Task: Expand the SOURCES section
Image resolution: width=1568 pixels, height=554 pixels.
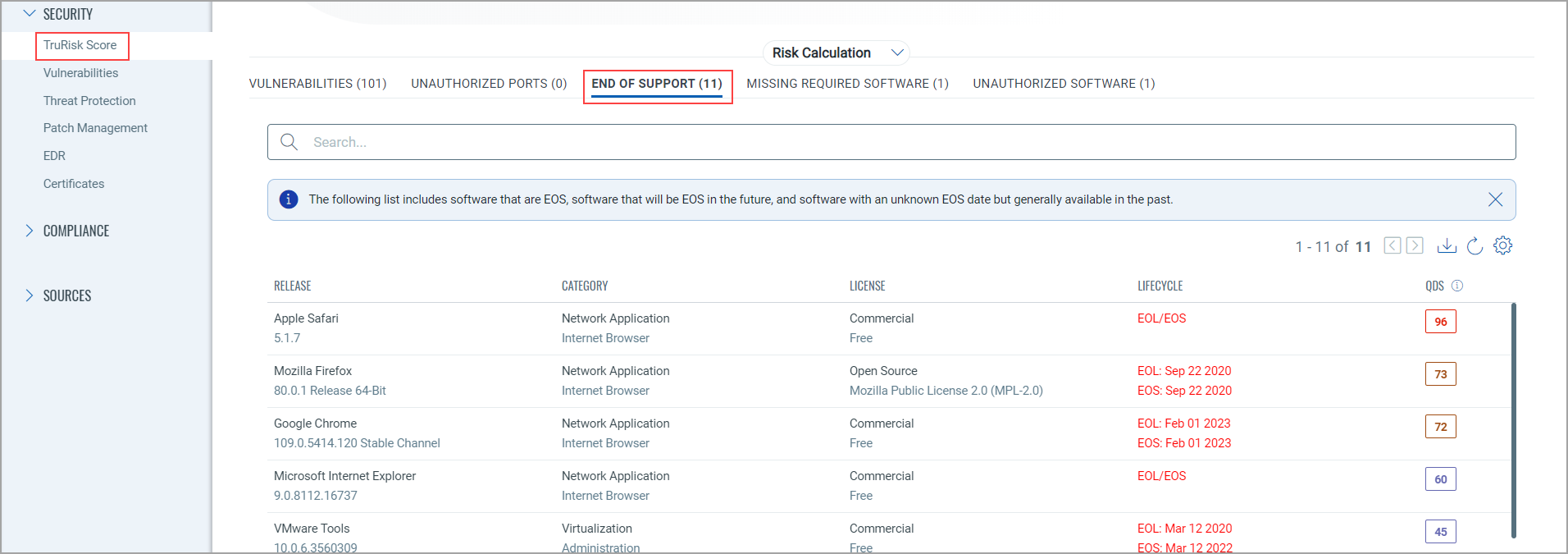Action: (x=30, y=295)
